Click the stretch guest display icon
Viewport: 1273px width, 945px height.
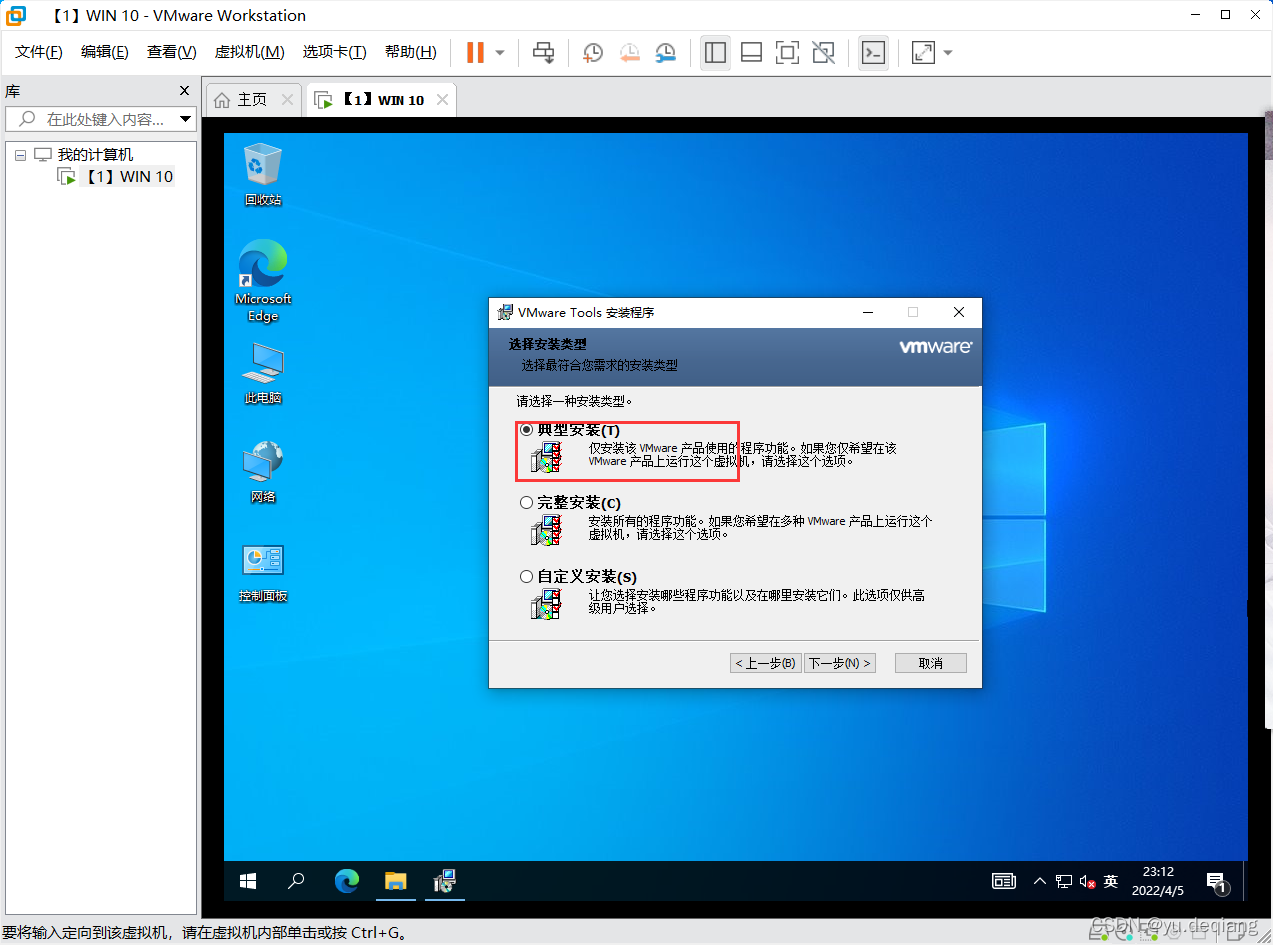point(923,52)
